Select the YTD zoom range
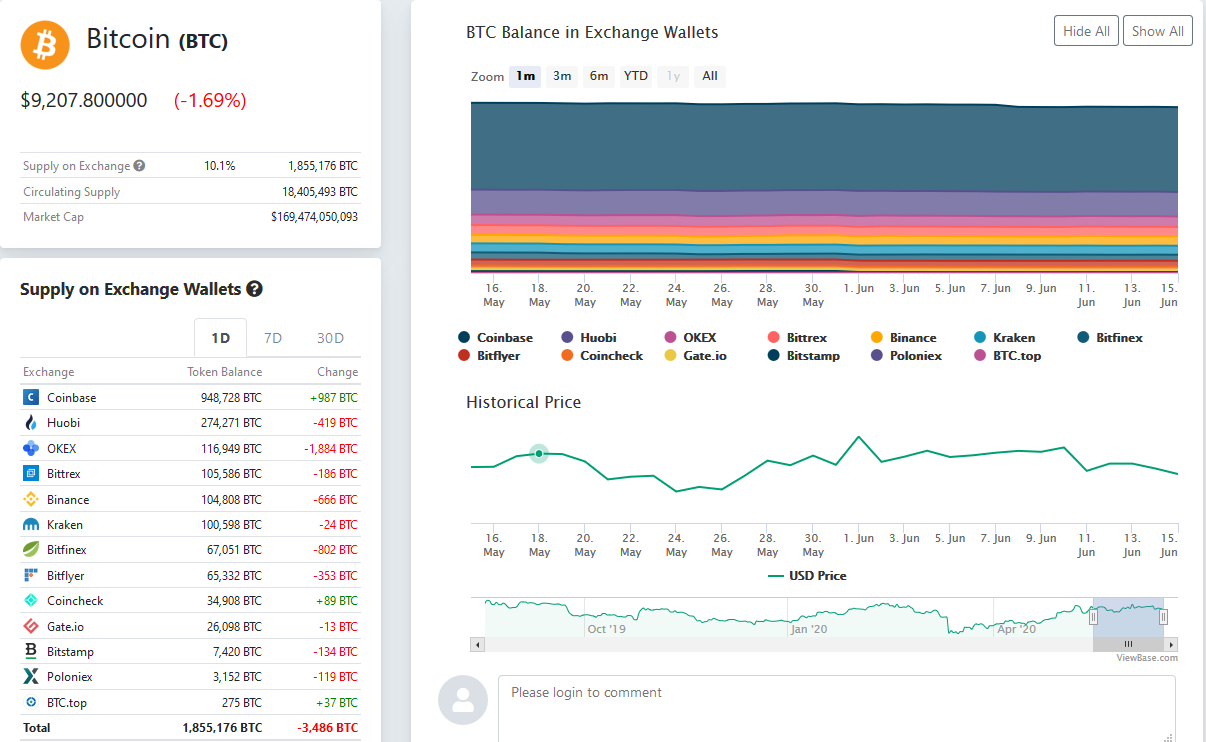1206x742 pixels. coord(636,76)
